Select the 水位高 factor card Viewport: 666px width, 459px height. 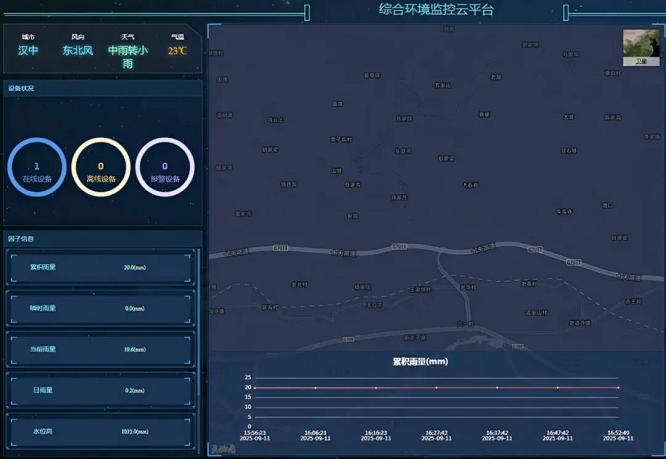point(101,431)
